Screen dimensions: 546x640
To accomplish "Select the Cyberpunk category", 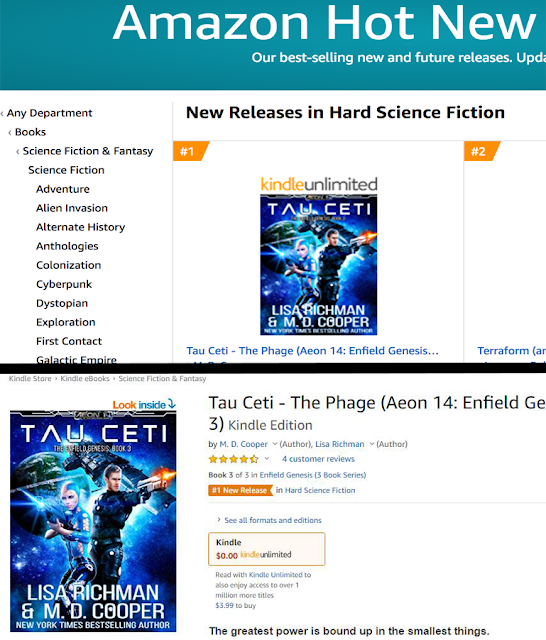I will coord(64,284).
